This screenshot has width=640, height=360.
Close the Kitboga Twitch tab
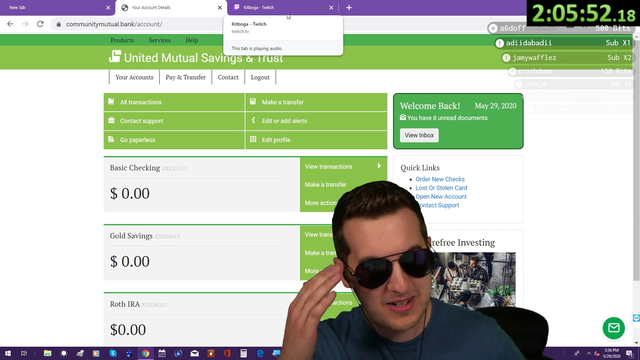pyautogui.click(x=331, y=7)
